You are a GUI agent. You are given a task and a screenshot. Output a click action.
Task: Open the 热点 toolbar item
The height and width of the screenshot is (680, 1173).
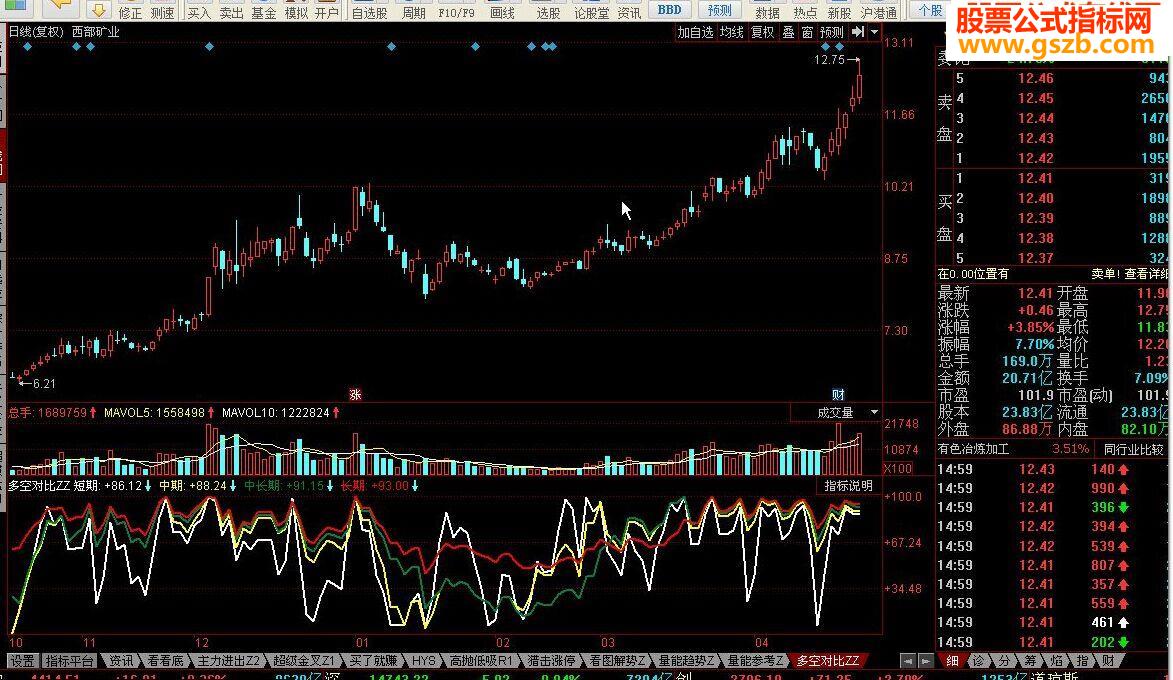click(x=805, y=12)
